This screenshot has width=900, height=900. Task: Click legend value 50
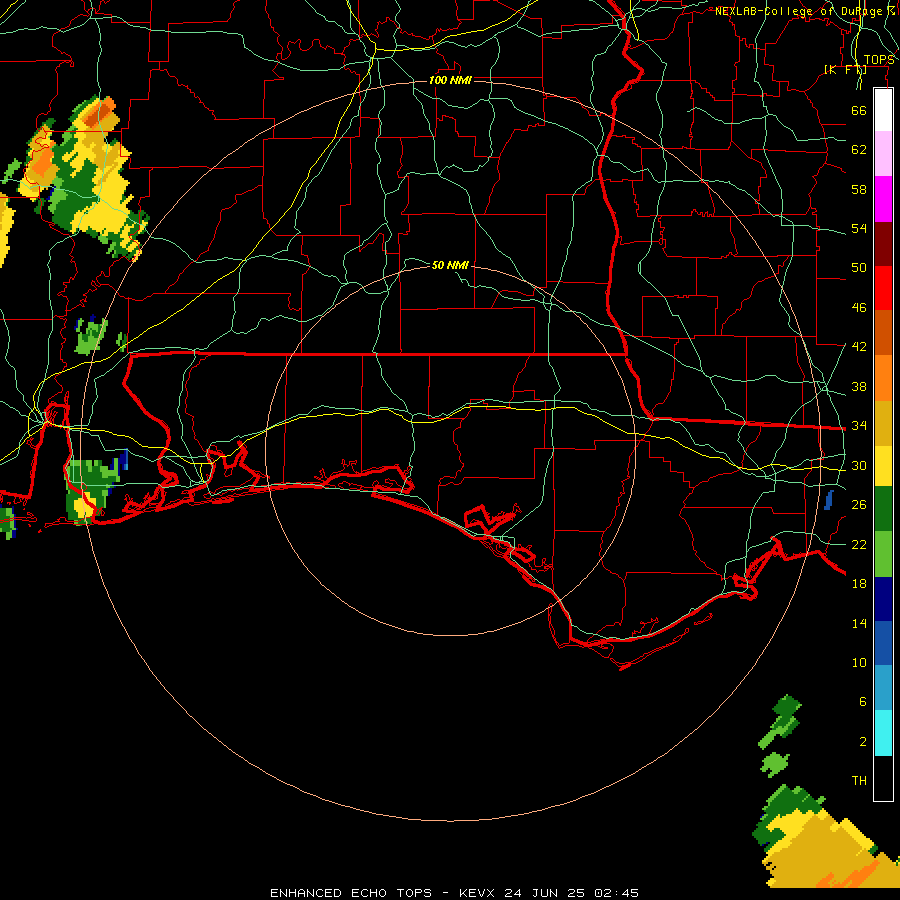click(859, 267)
